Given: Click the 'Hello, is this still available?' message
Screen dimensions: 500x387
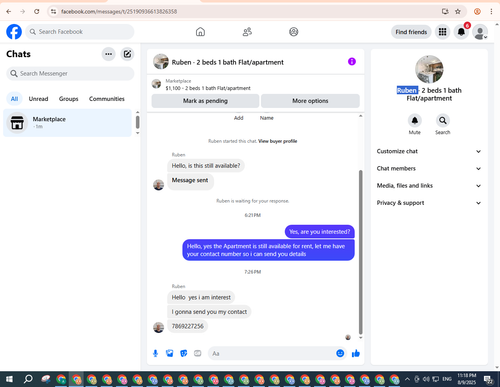Looking at the screenshot, I should [206, 166].
